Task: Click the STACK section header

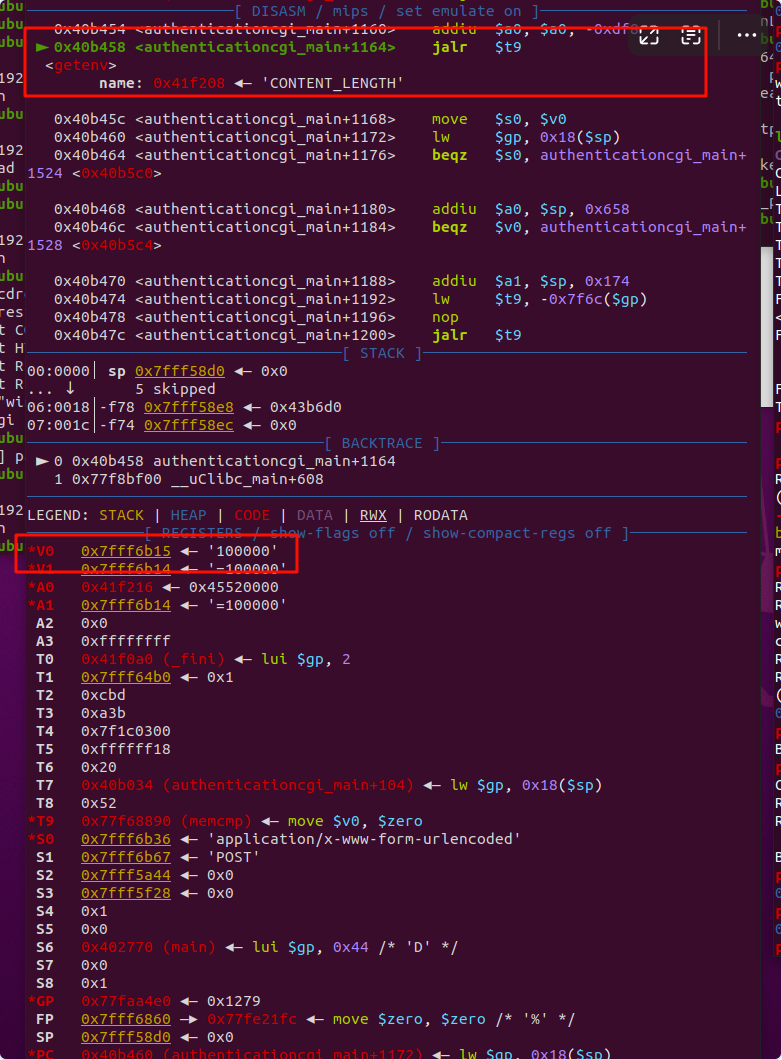Action: pos(382,354)
